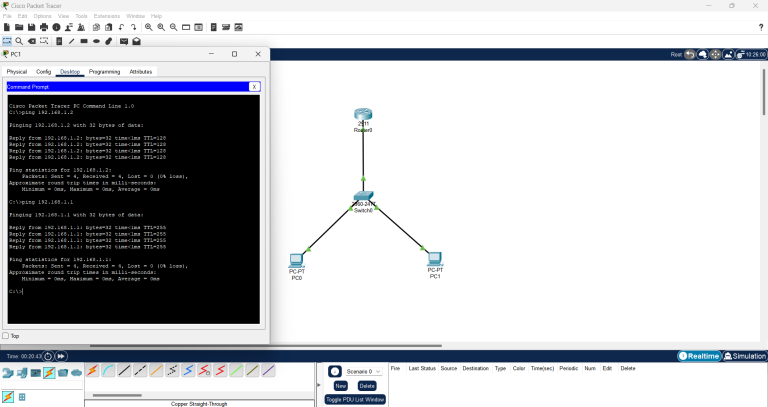Activate the Delete tool
The height and width of the screenshot is (407, 768).
click(x=32, y=41)
